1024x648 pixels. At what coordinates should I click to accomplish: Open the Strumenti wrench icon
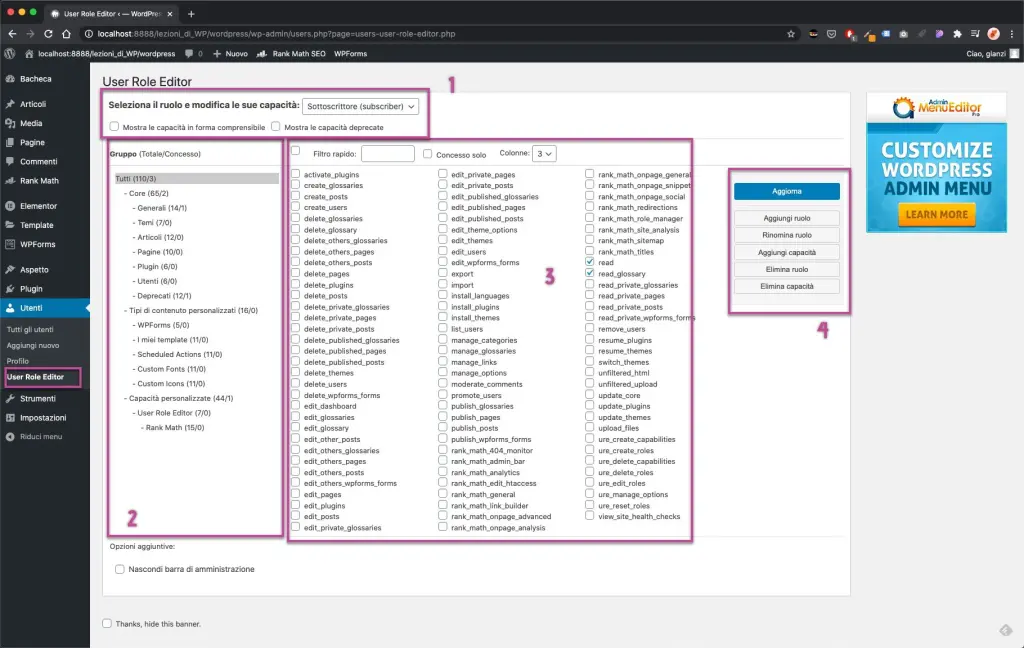pos(10,398)
